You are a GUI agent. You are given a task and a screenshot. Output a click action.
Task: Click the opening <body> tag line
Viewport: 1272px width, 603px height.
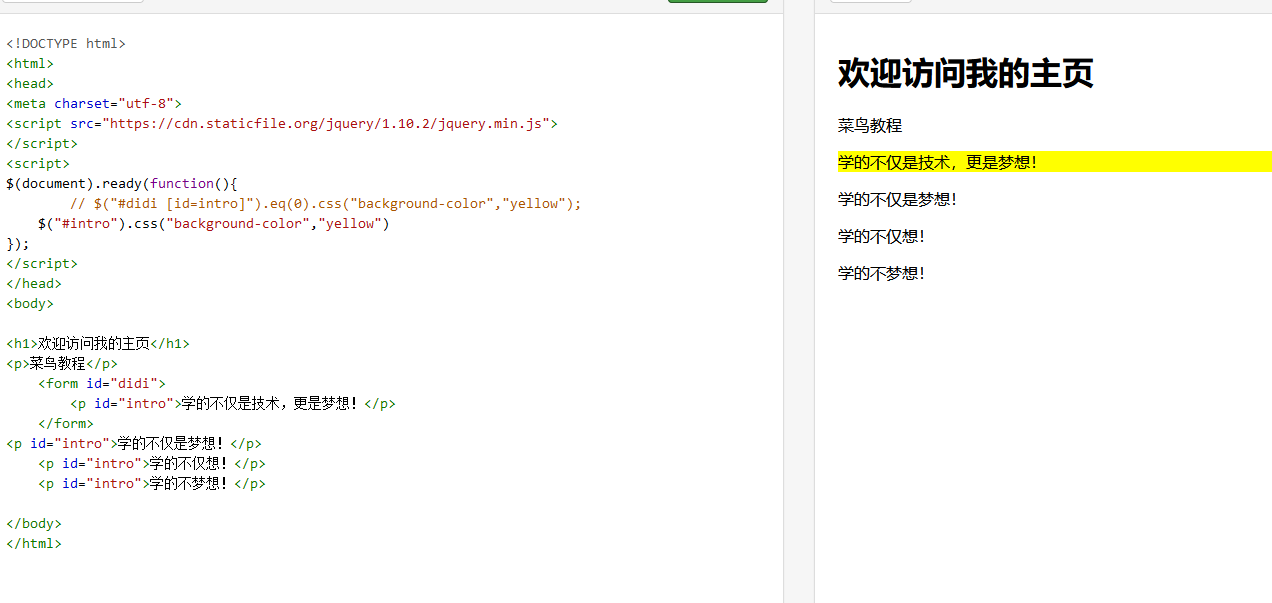tap(30, 303)
